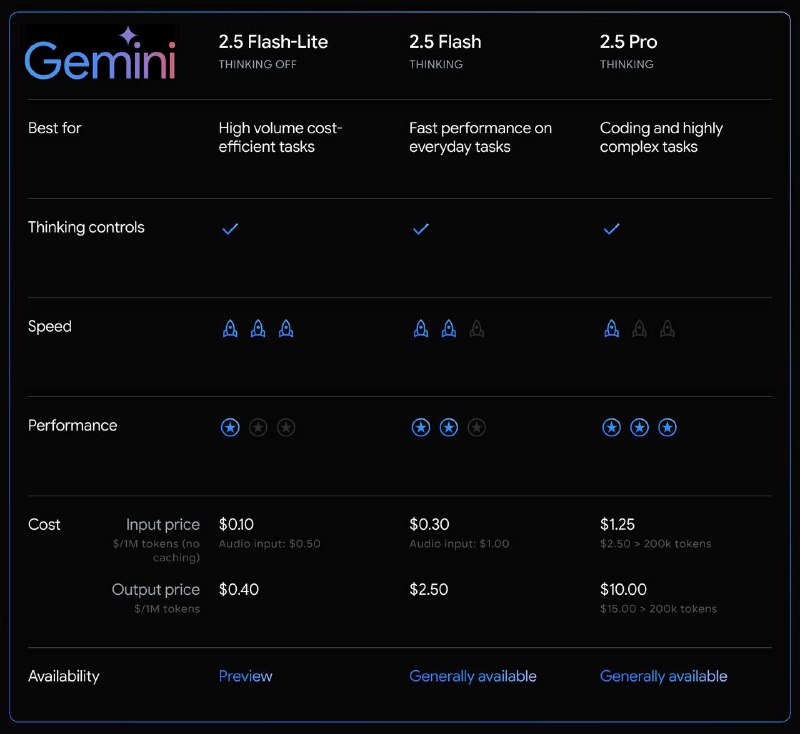Open 'Generally available' under 2.5 Flash
Viewport: 800px width, 734px height.
coord(473,676)
